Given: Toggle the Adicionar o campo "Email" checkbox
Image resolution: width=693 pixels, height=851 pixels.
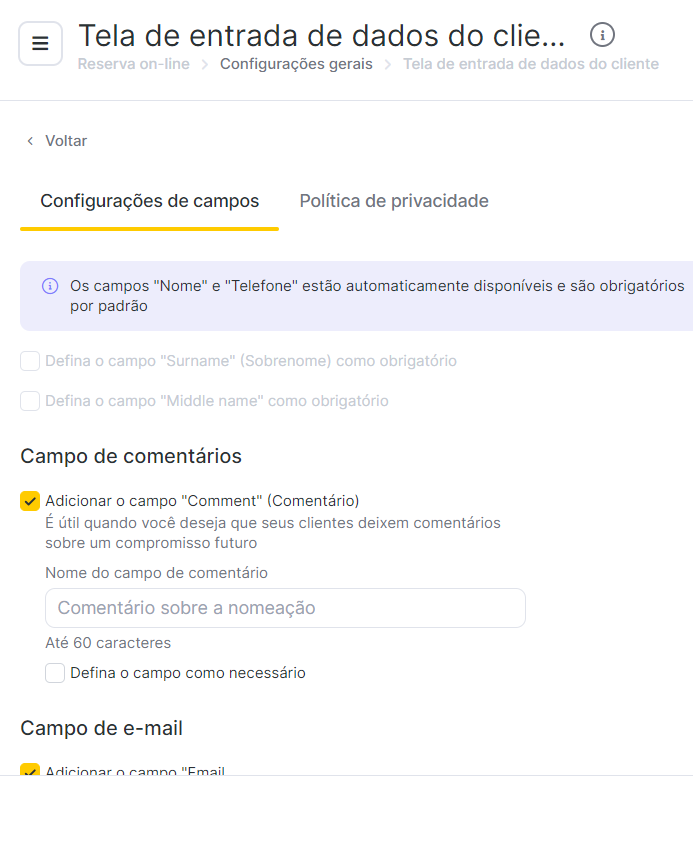Looking at the screenshot, I should tap(30, 769).
